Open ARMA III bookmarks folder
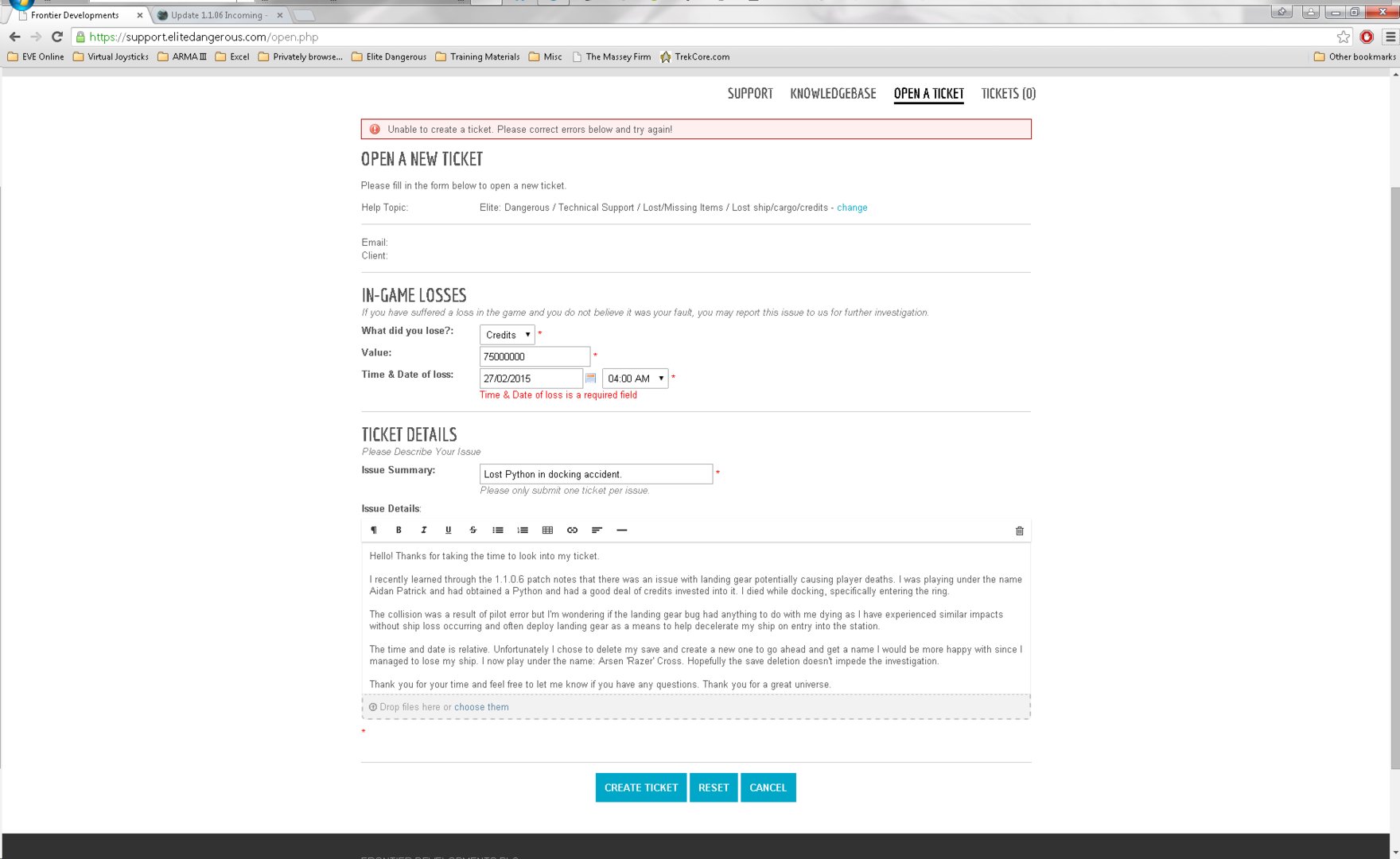The height and width of the screenshot is (859, 1400). click(x=182, y=57)
